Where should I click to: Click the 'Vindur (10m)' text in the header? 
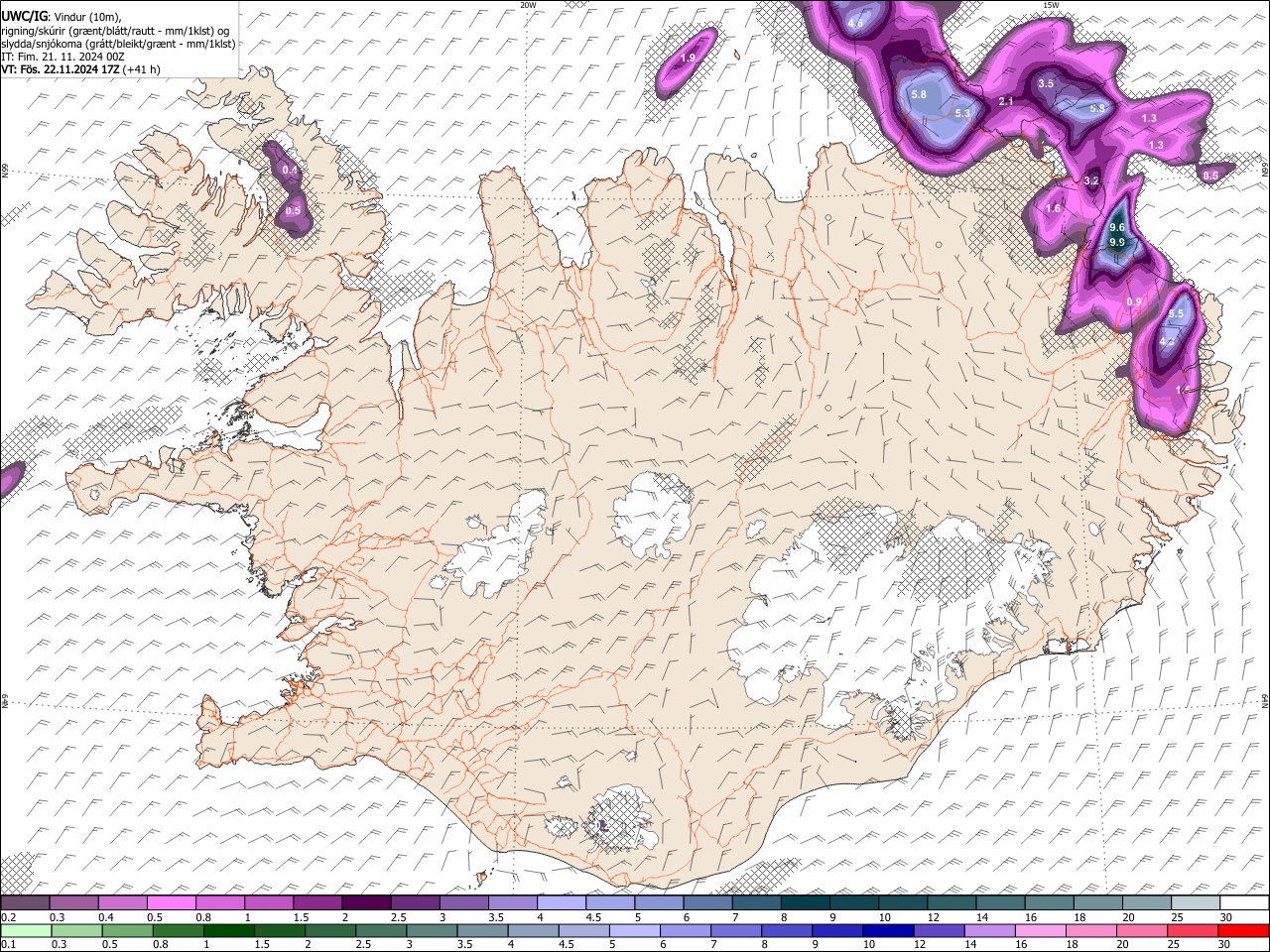(x=86, y=17)
